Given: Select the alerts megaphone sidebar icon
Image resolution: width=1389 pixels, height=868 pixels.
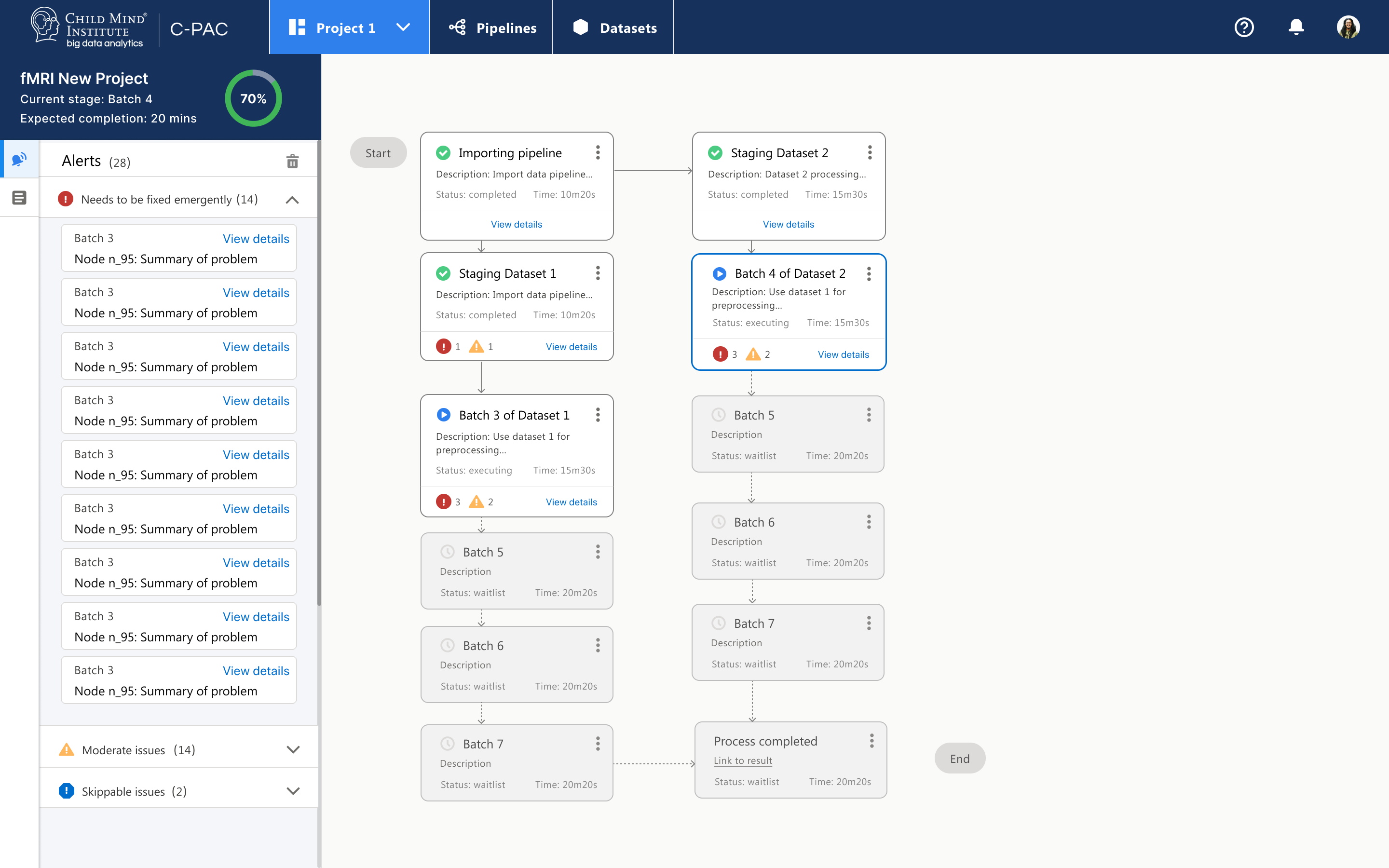Looking at the screenshot, I should (19, 159).
